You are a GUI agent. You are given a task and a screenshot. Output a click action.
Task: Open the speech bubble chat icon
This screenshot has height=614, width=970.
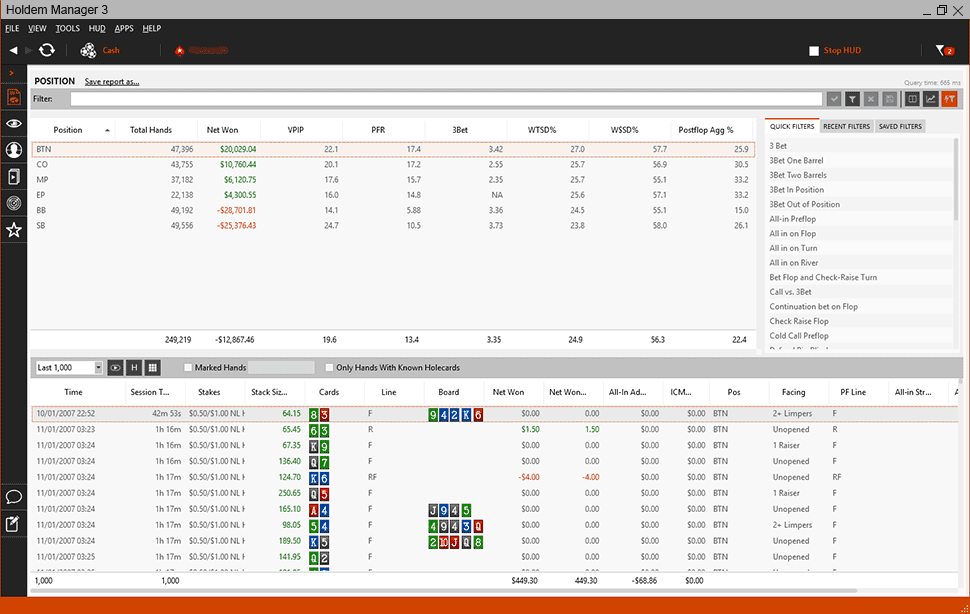click(14, 496)
